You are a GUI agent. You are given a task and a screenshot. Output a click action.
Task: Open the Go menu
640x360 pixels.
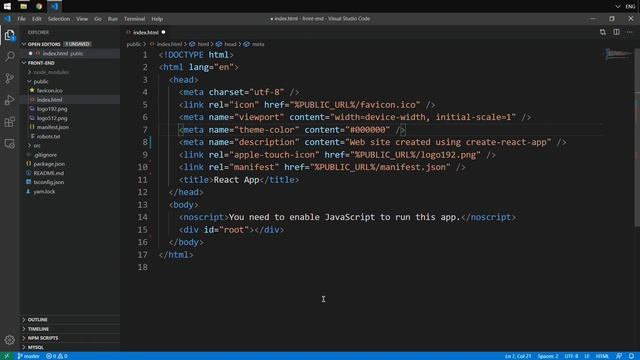tap(98, 19)
